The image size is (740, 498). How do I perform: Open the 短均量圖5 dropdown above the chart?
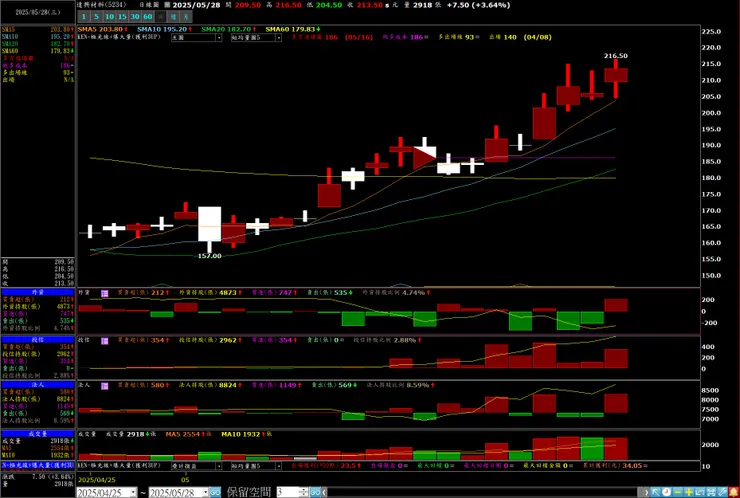coord(256,38)
